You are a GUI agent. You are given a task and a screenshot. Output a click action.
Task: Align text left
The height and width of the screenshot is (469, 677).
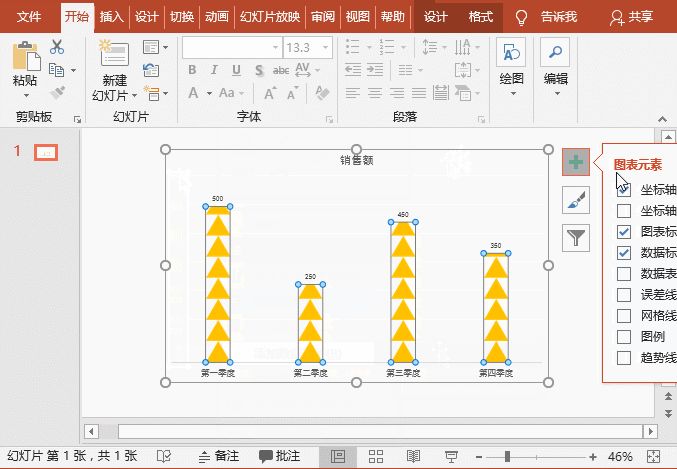point(353,92)
